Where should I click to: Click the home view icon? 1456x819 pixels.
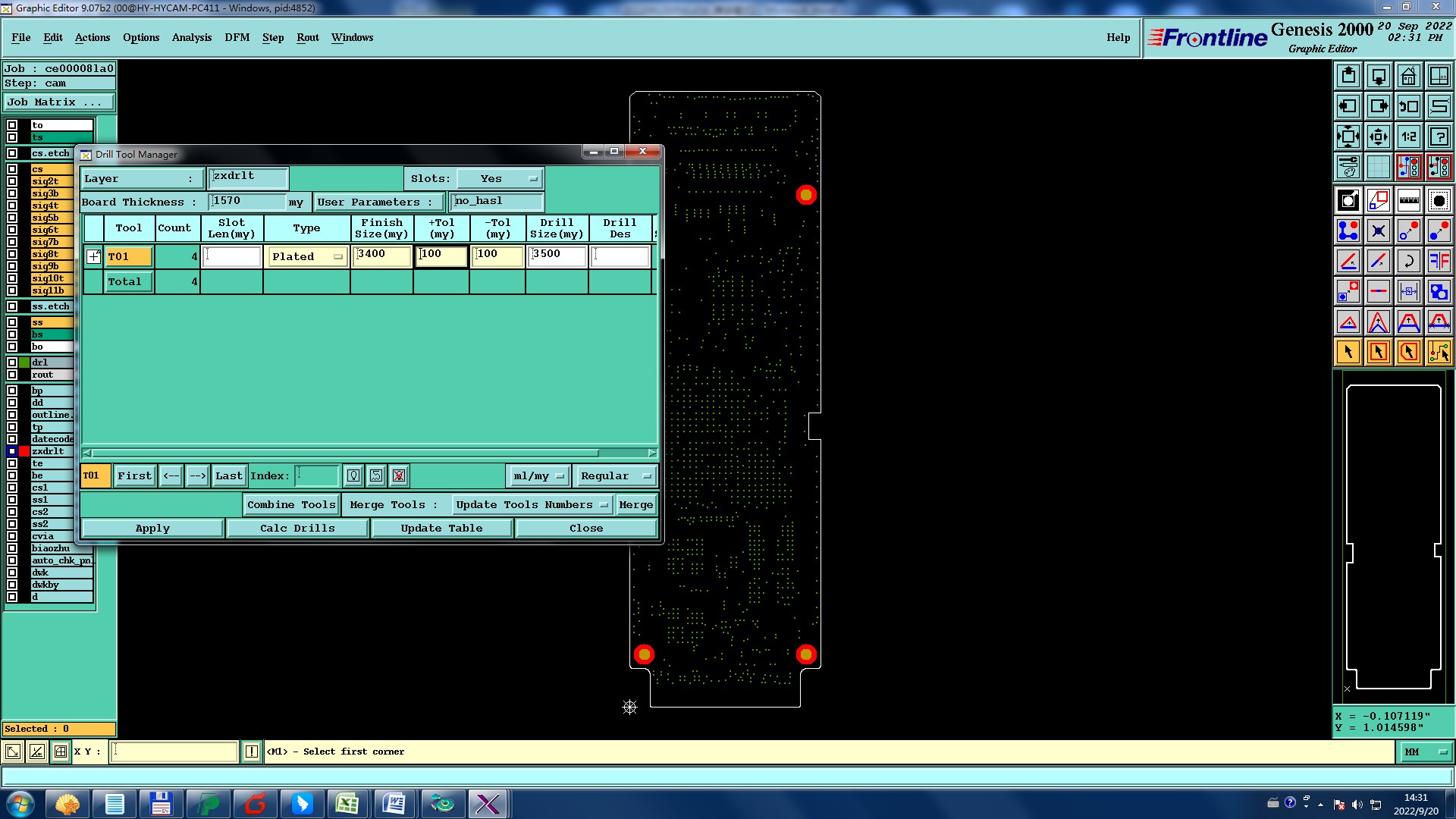point(1408,76)
